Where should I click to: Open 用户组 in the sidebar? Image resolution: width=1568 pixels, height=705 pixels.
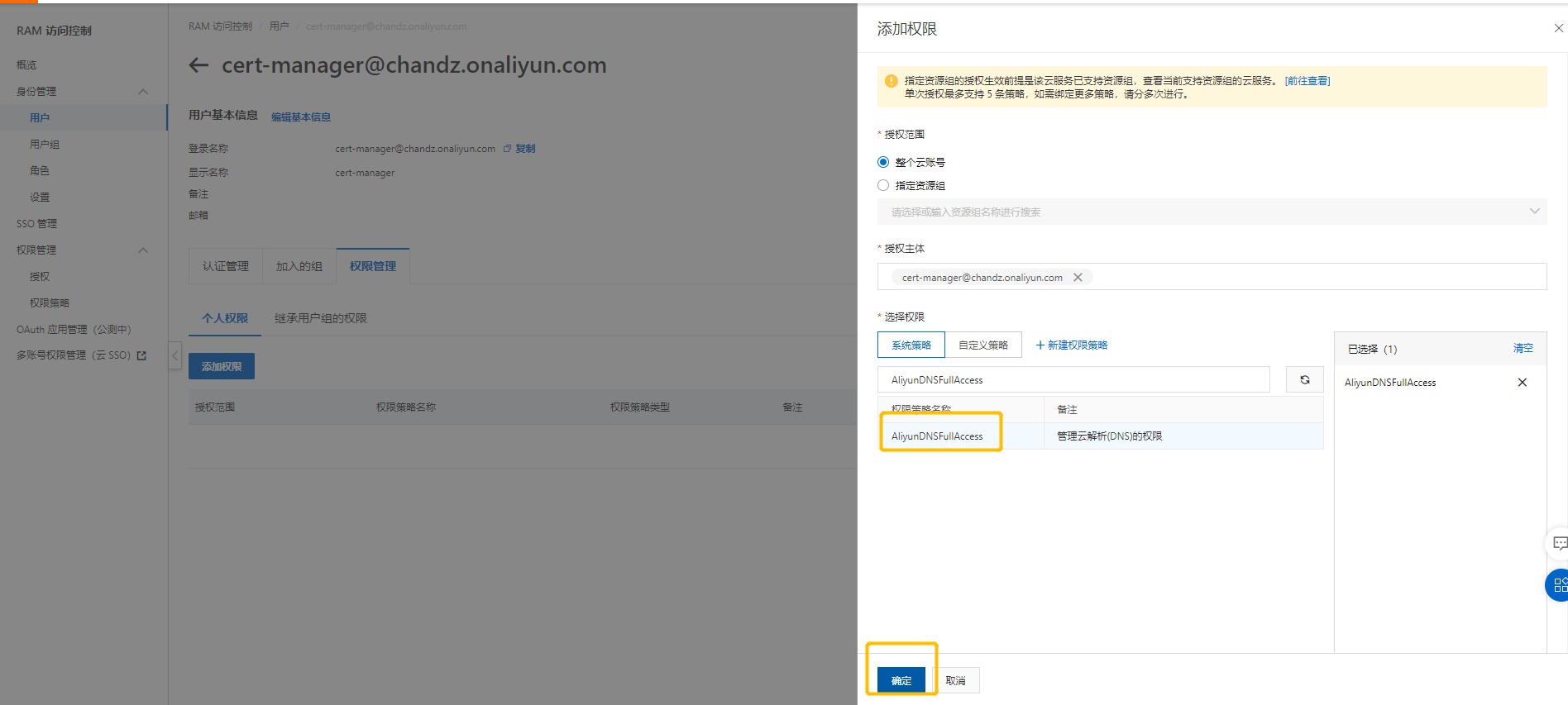coord(45,144)
